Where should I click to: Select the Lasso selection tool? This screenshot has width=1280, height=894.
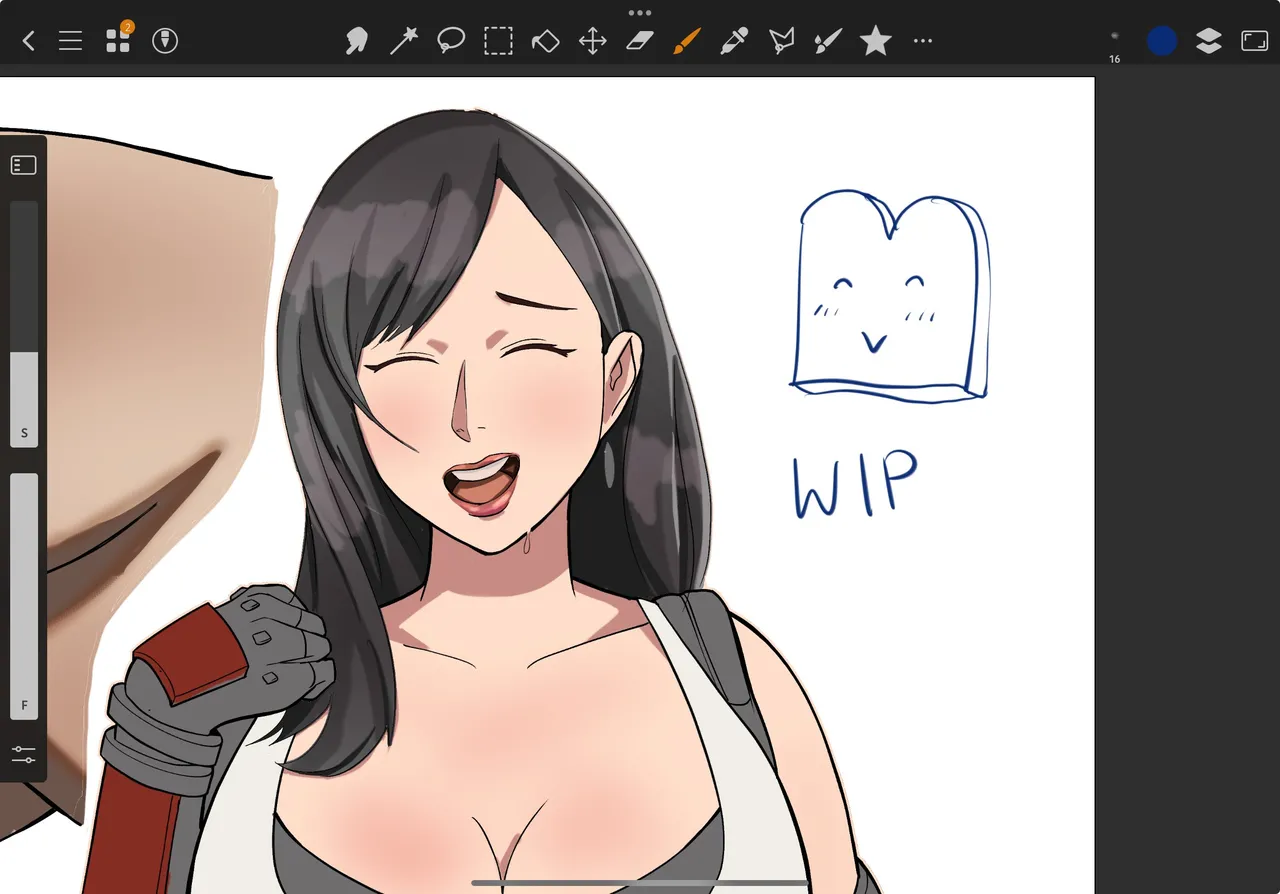[451, 41]
